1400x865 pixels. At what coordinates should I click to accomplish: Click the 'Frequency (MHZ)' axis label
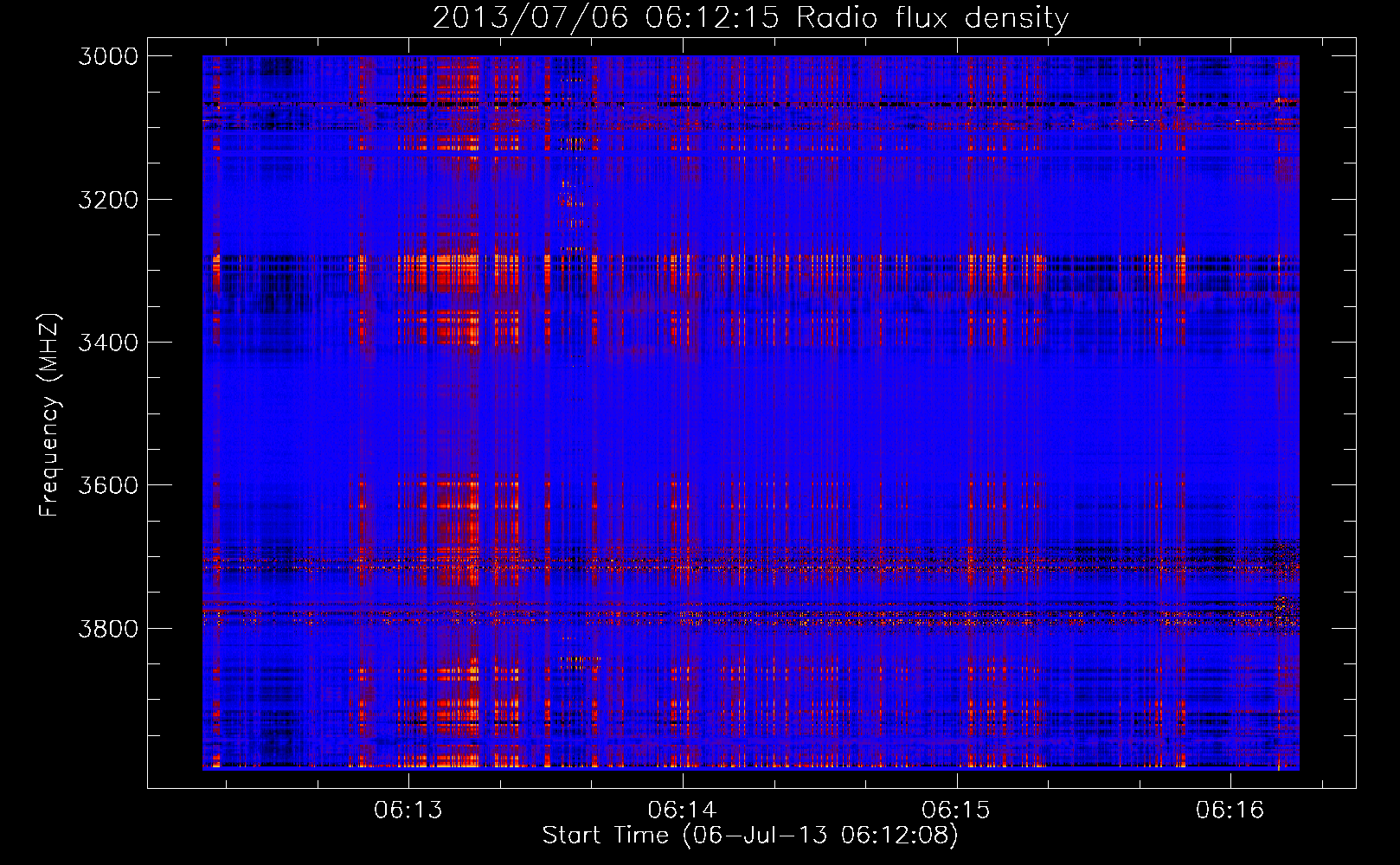49,415
